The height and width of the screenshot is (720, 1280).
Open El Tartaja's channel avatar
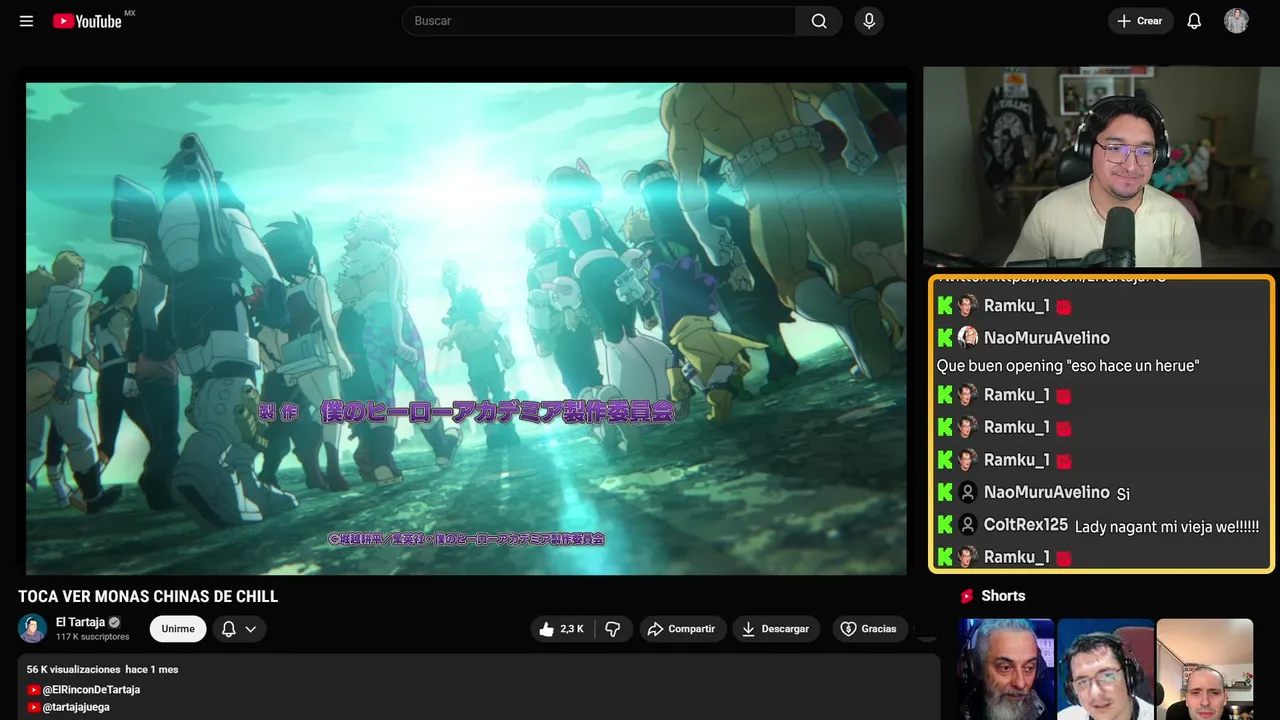point(33,628)
